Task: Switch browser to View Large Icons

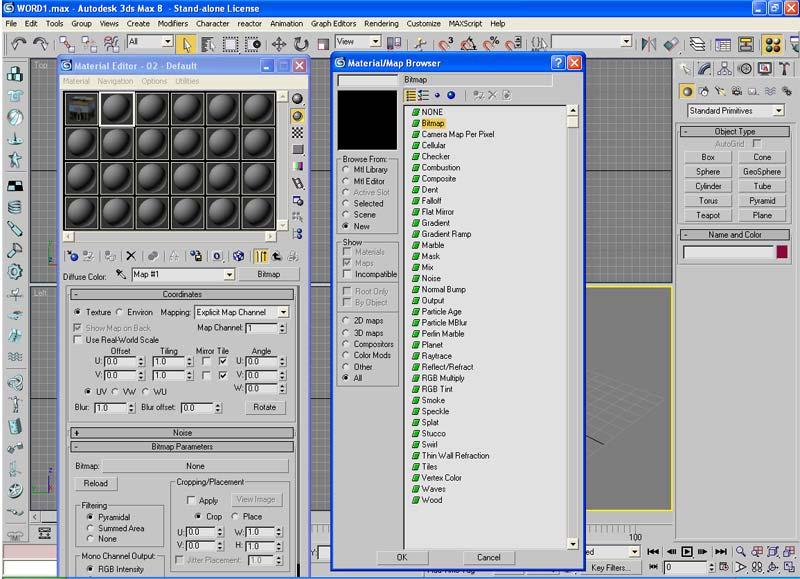Action: (x=451, y=95)
